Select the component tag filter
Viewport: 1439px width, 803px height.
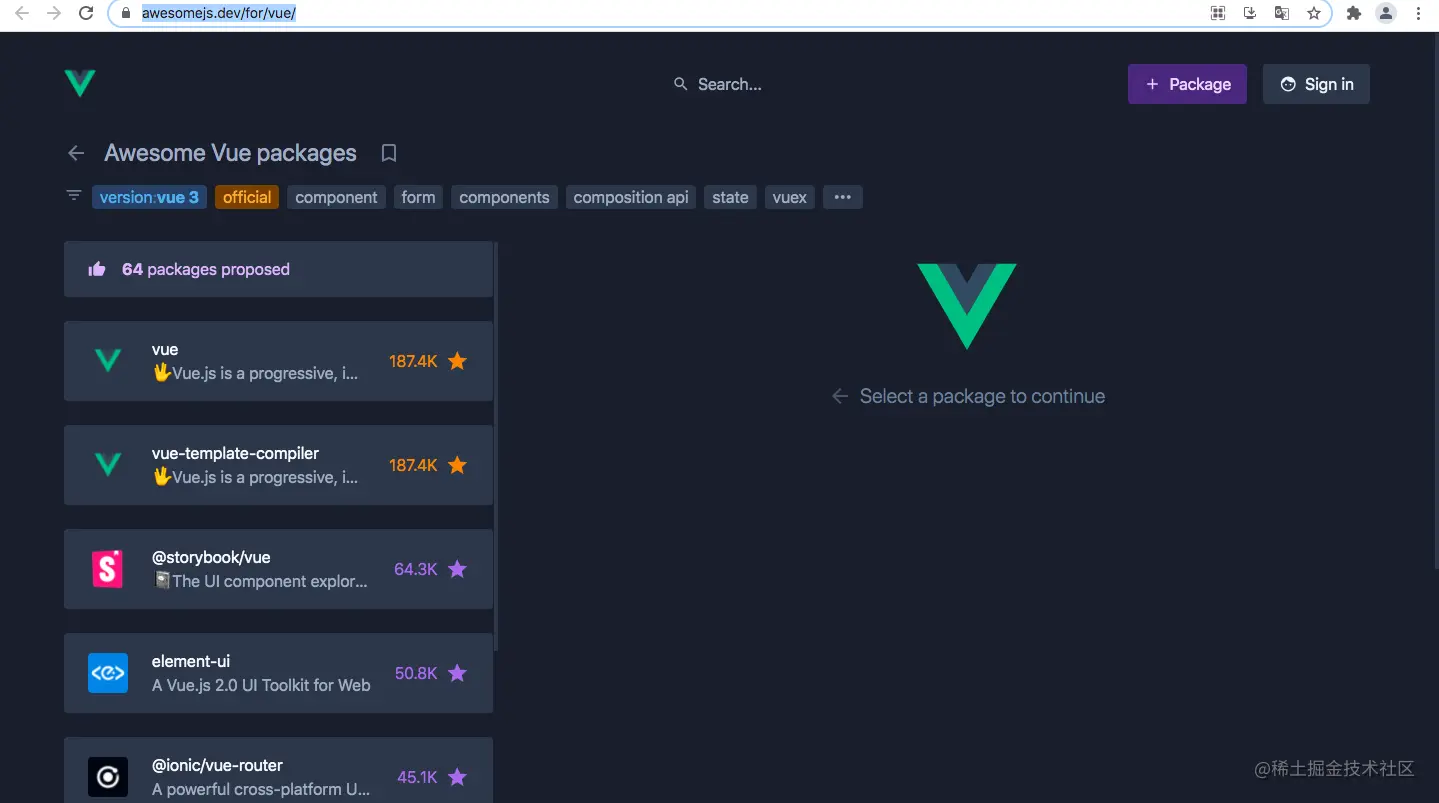pyautogui.click(x=337, y=197)
